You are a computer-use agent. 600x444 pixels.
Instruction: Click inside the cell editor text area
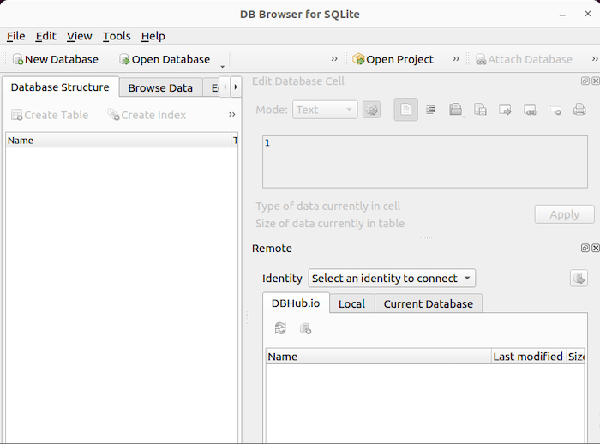[x=425, y=162]
